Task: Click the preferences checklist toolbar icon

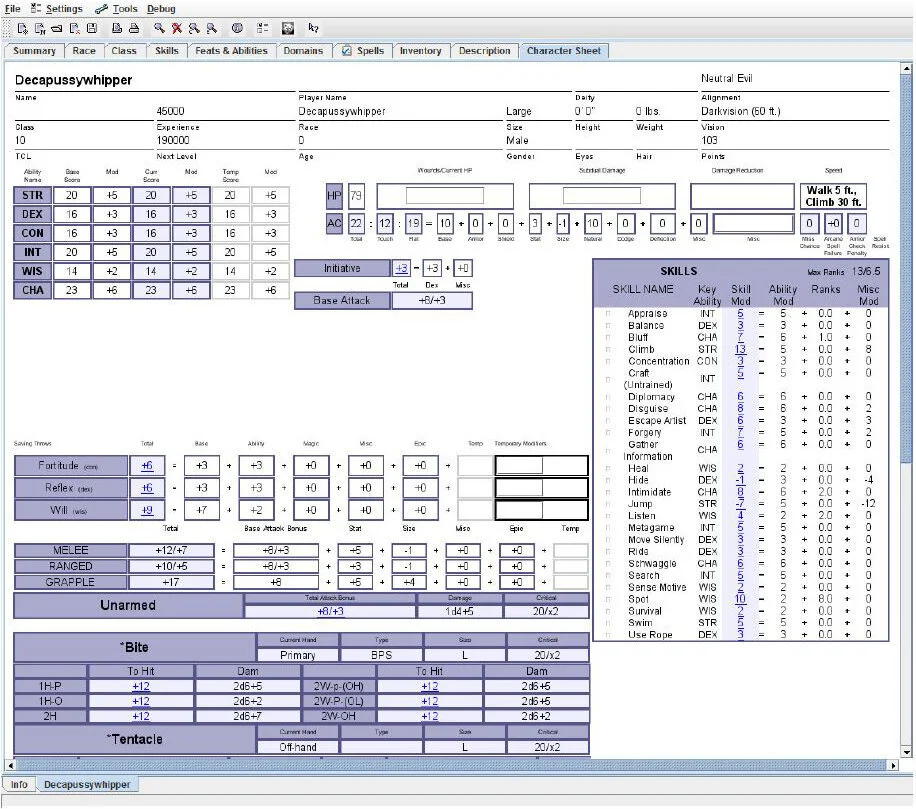Action: (x=262, y=28)
